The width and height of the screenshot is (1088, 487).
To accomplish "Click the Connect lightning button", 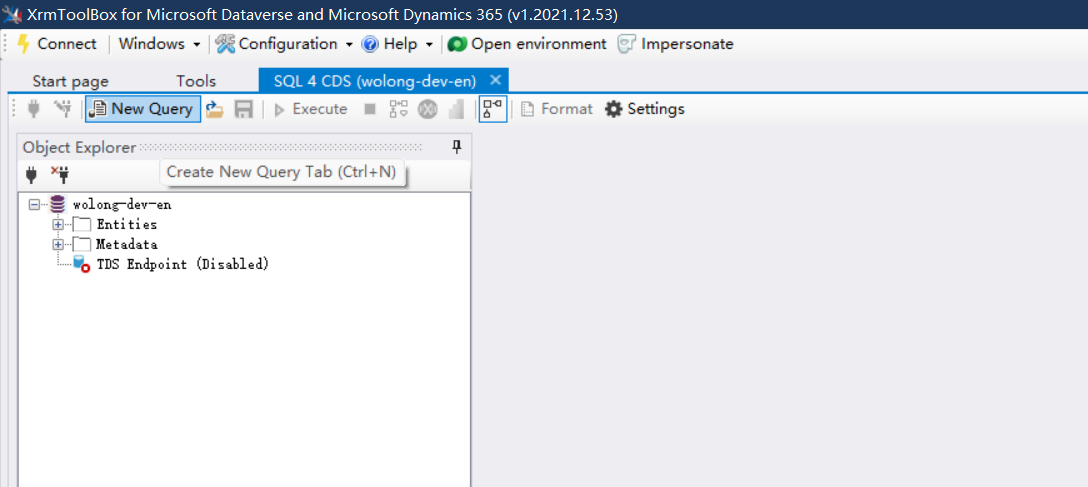I will tap(56, 44).
